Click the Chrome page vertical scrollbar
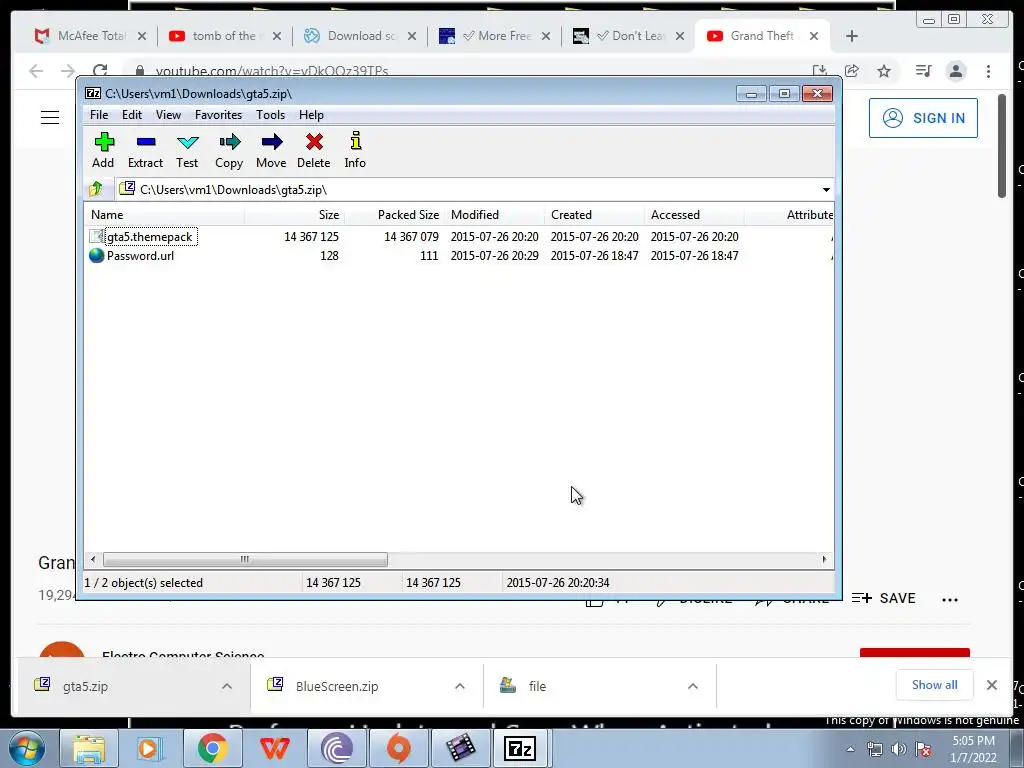1024x768 pixels. [1002, 145]
